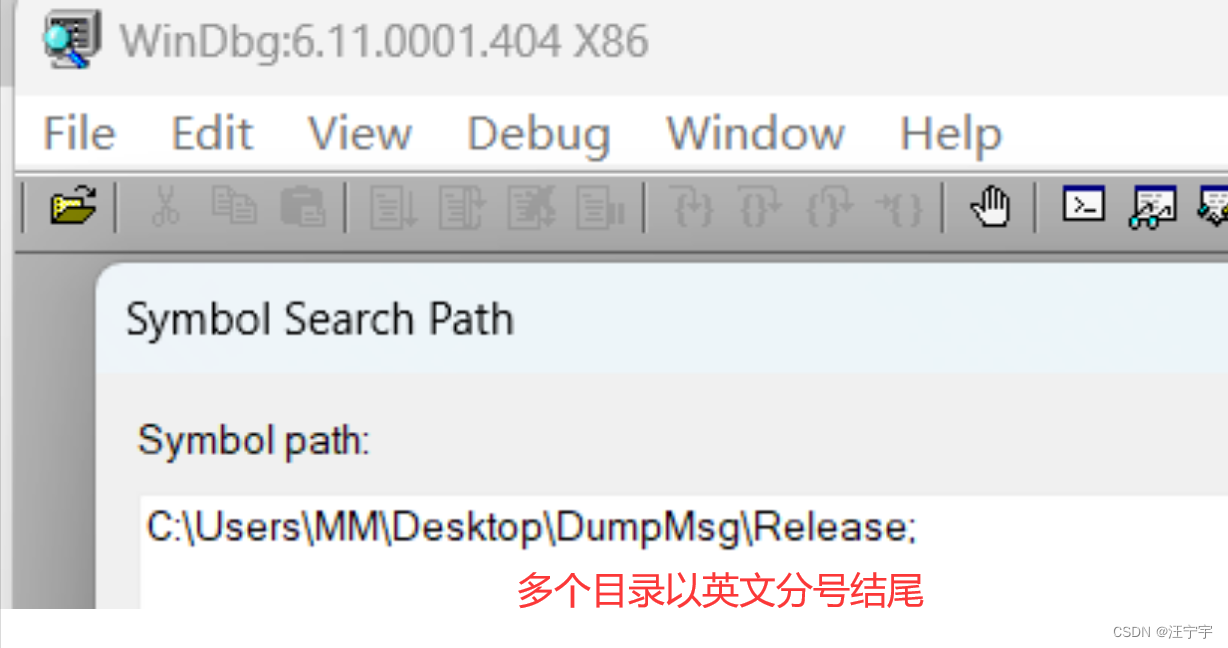Click the Open source file folder icon
The width and height of the screenshot is (1228, 648).
[x=74, y=207]
